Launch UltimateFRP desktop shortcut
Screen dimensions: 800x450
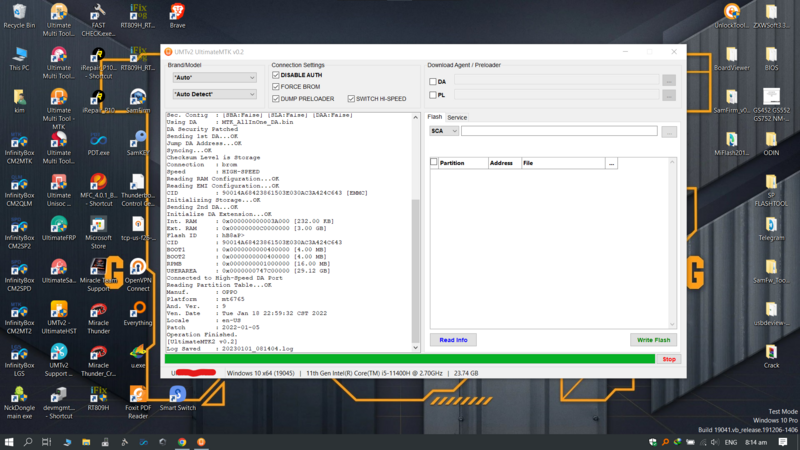[x=59, y=229]
